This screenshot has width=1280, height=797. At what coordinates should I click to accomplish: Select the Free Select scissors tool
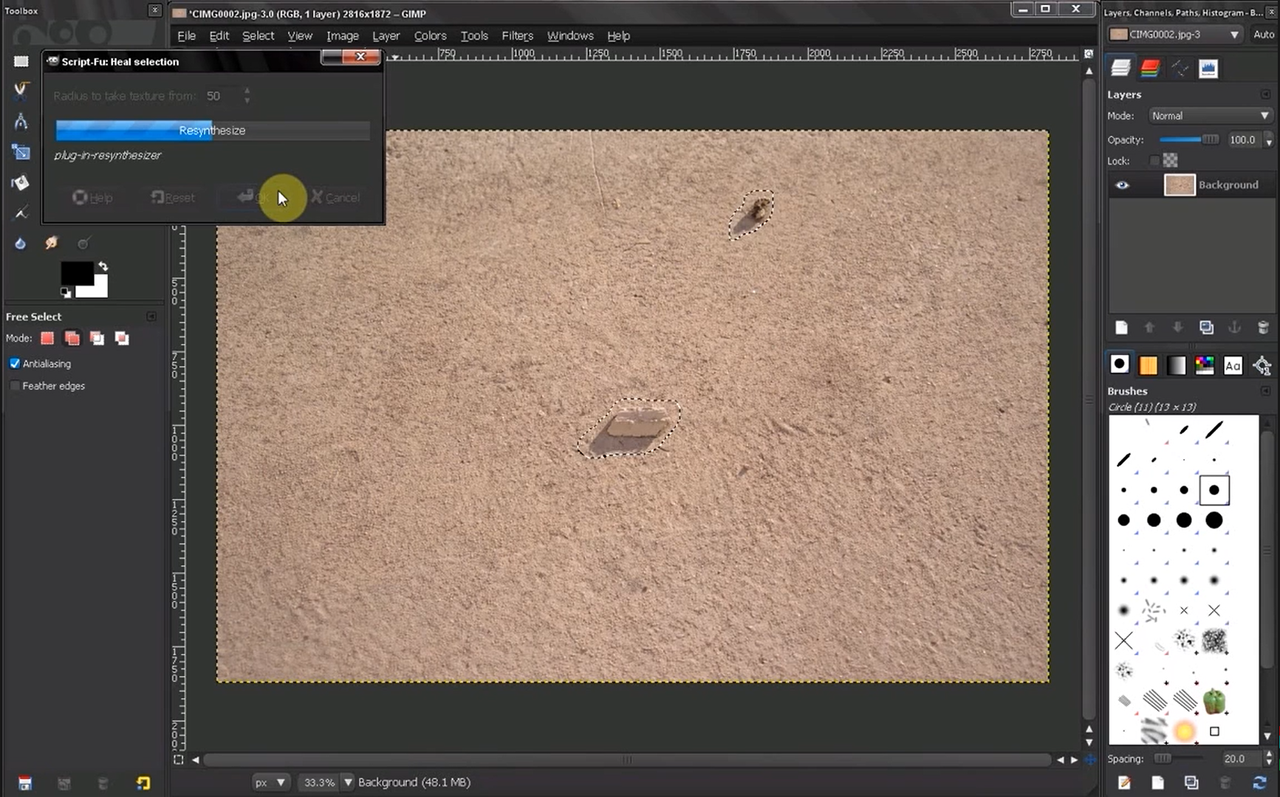point(20,91)
